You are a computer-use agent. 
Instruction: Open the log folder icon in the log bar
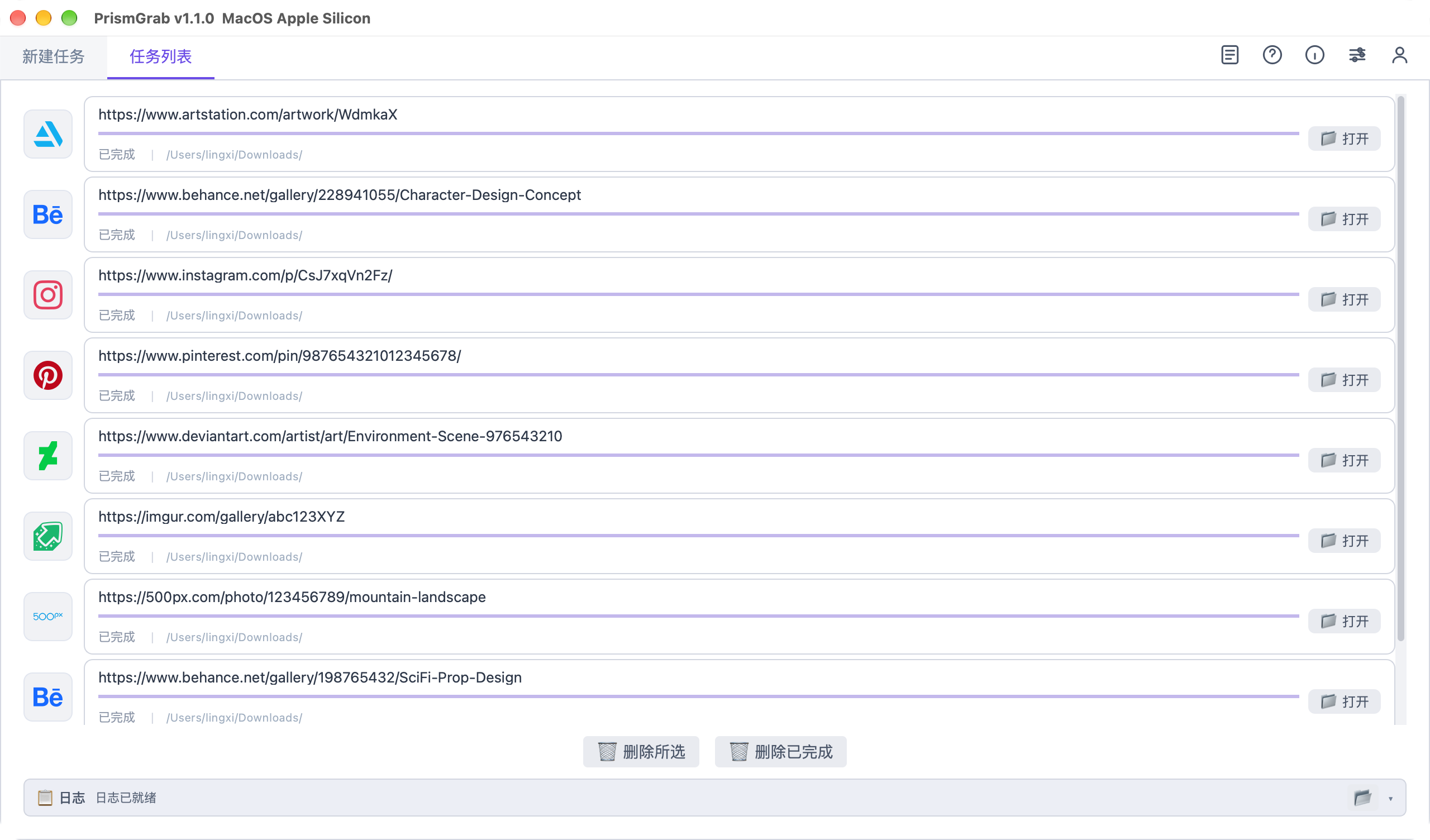click(x=1362, y=798)
